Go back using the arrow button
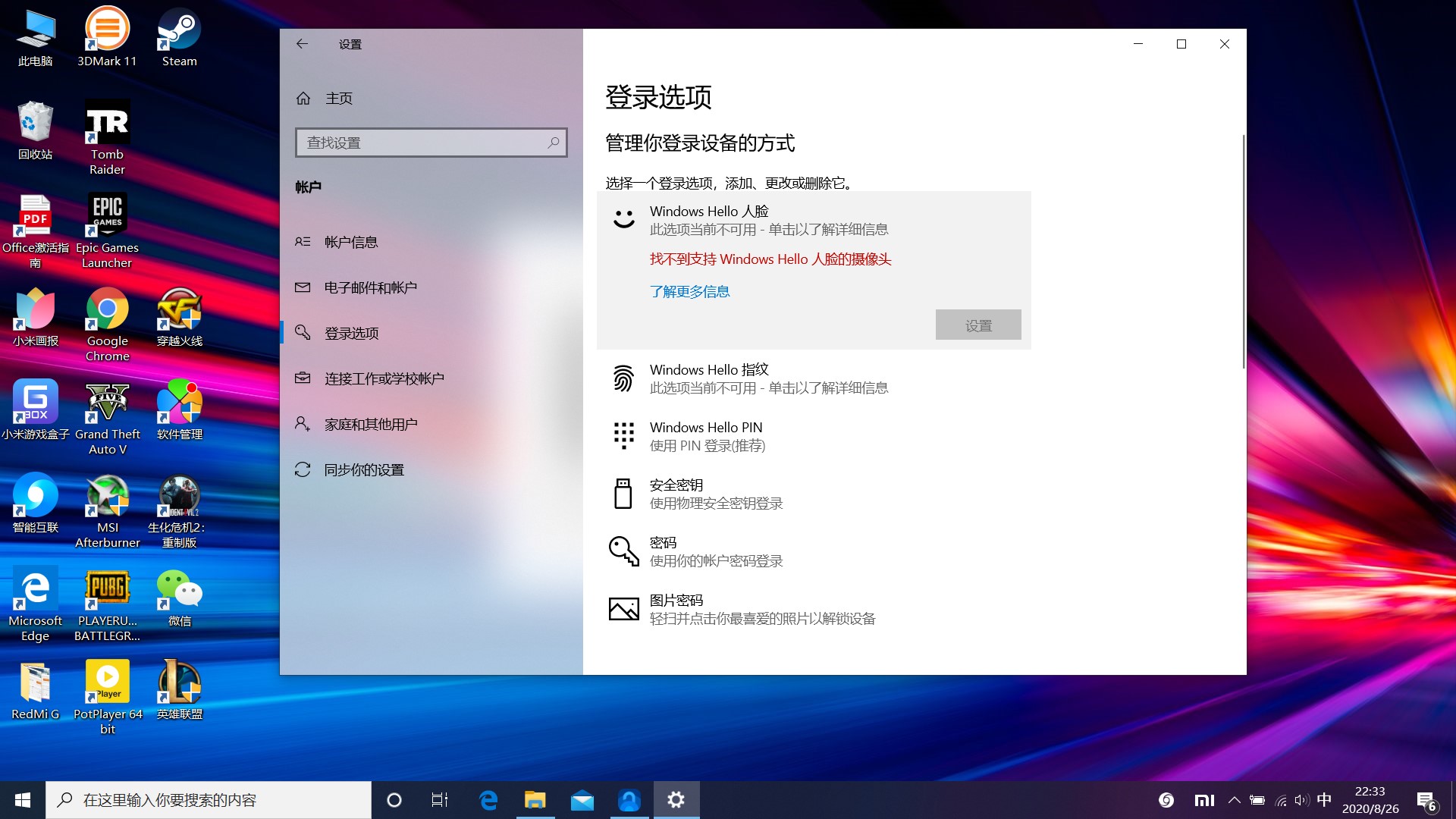 coord(303,44)
